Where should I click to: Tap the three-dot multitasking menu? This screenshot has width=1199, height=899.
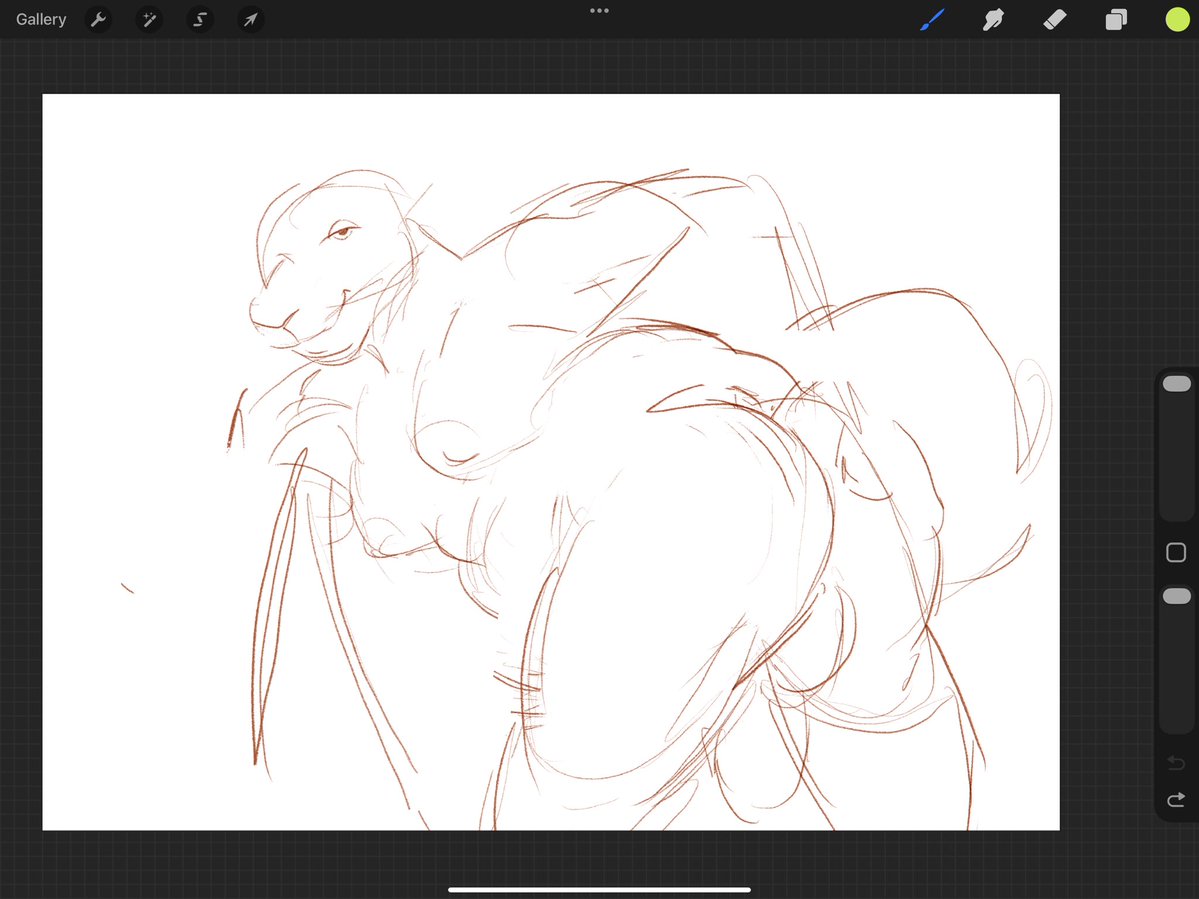coord(600,11)
